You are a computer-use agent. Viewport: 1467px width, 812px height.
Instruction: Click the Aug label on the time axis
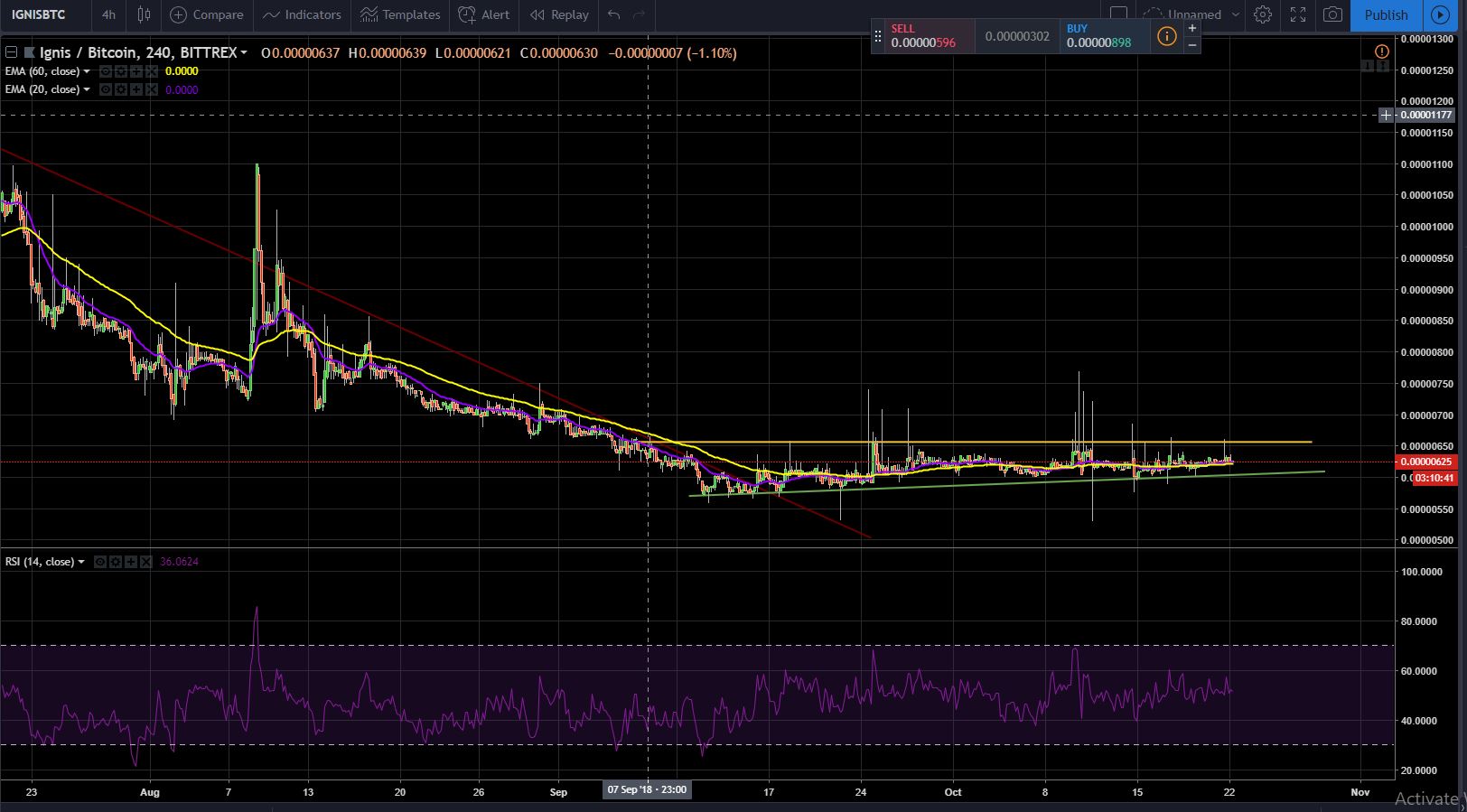point(150,792)
